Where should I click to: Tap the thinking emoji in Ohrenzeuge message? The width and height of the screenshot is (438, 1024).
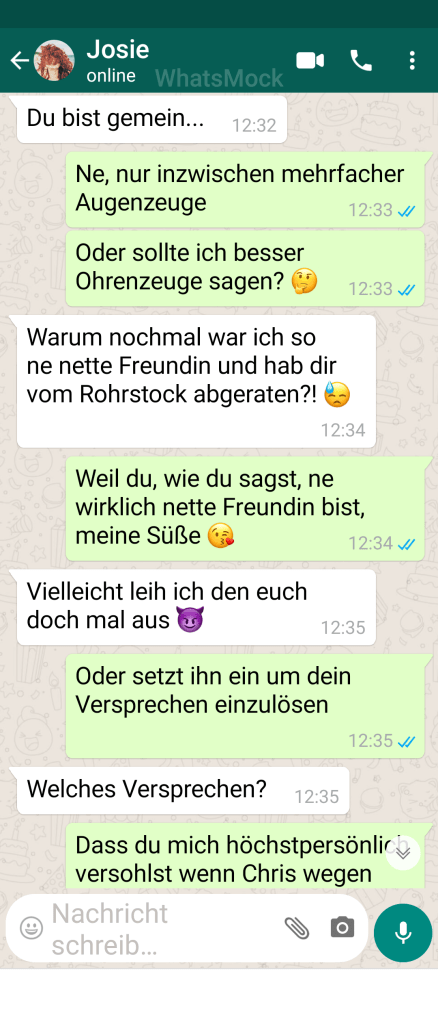304,281
